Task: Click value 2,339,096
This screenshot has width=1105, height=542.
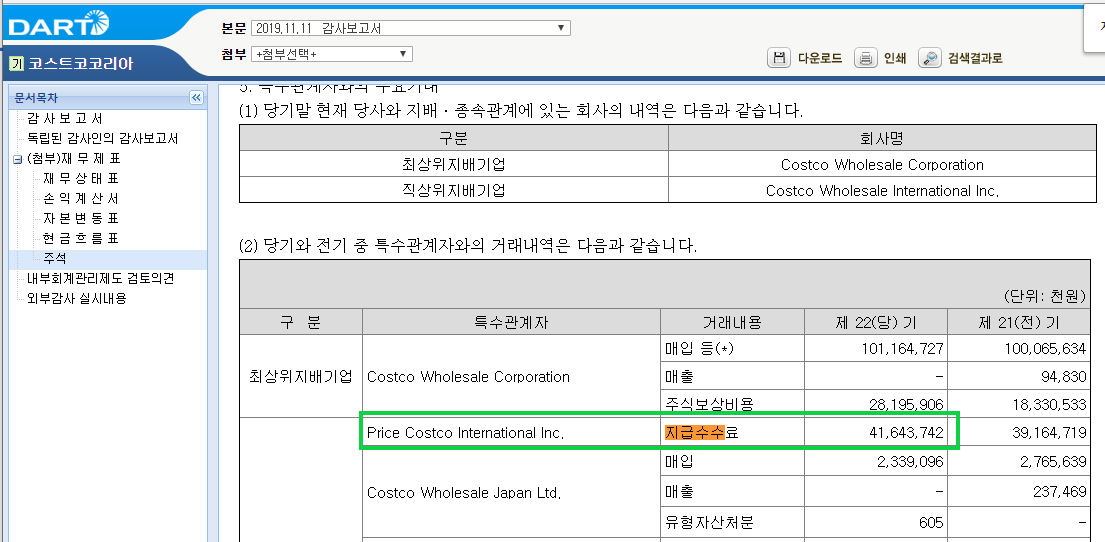Action: 910,462
